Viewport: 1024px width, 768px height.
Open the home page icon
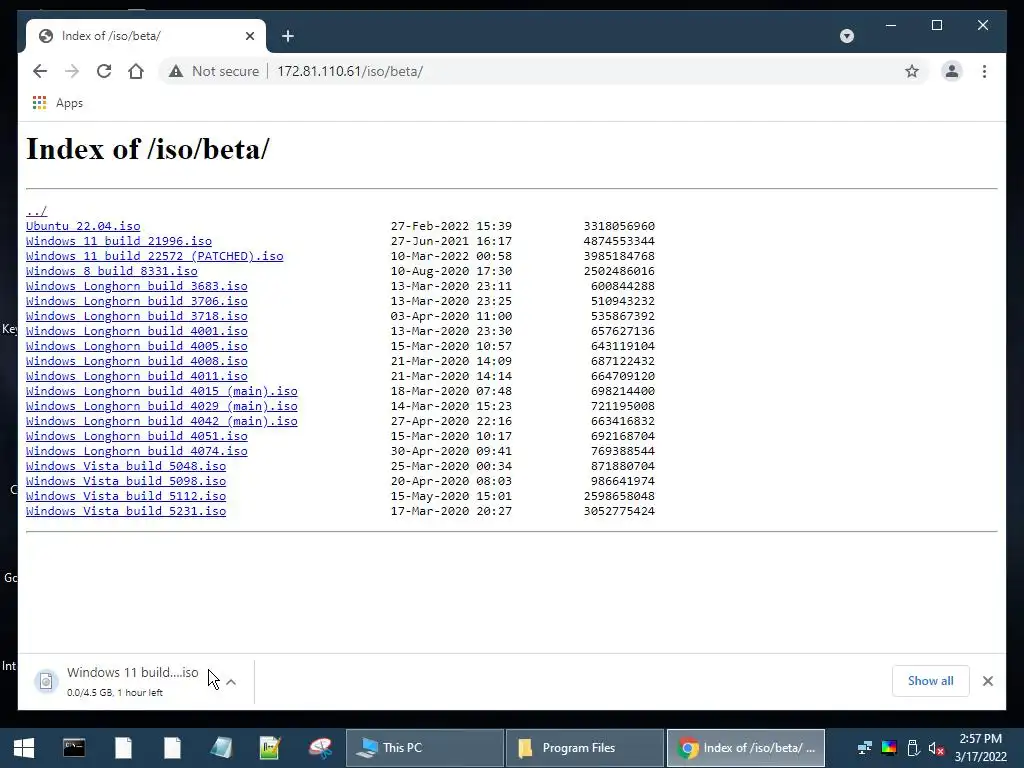[x=136, y=71]
